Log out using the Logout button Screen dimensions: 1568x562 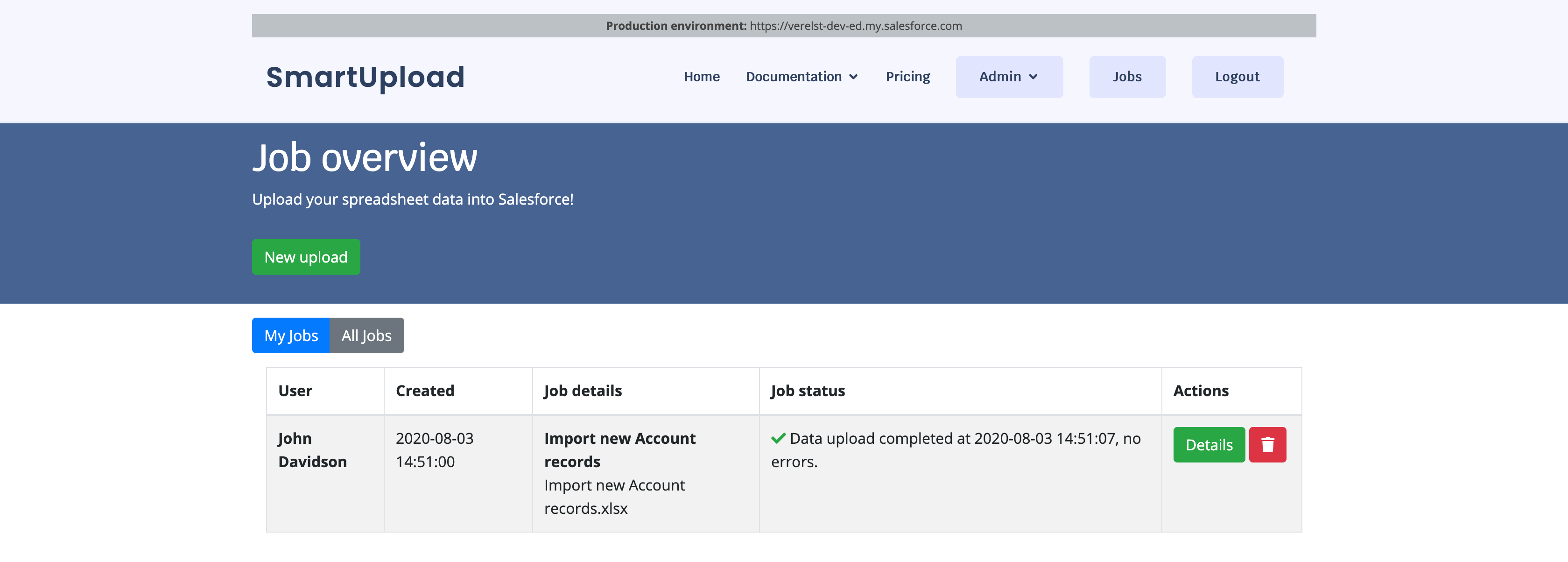1237,77
